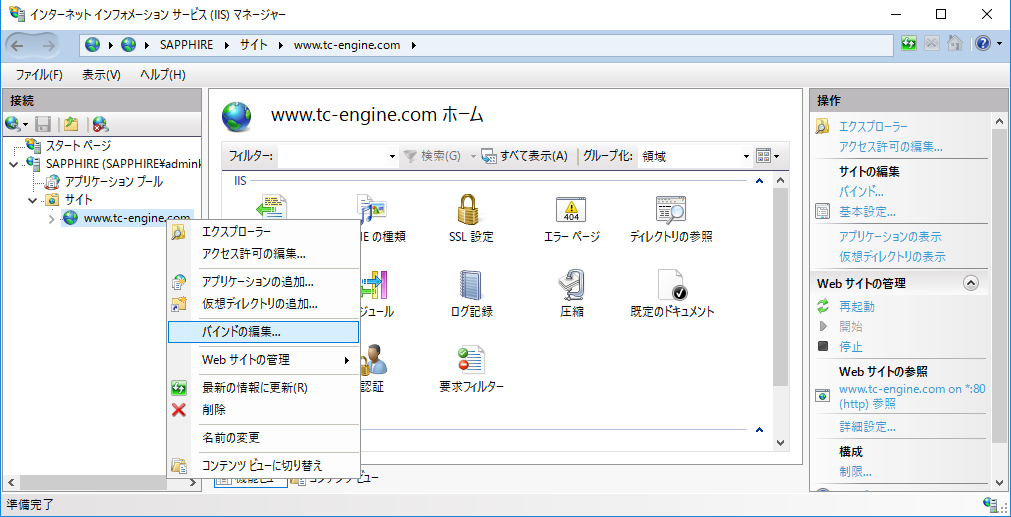Image resolution: width=1011 pixels, height=517 pixels.
Task: Click the delete connection icon in 接続 toolbar
Action: point(100,124)
